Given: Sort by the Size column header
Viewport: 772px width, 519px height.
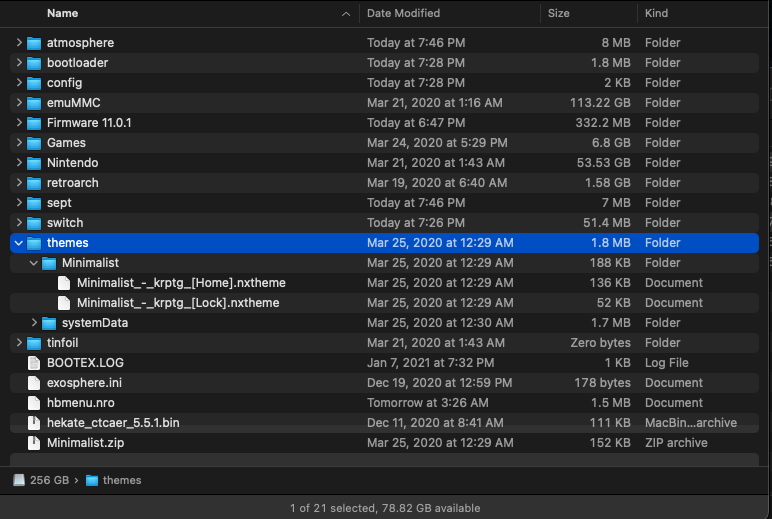Looking at the screenshot, I should point(558,13).
